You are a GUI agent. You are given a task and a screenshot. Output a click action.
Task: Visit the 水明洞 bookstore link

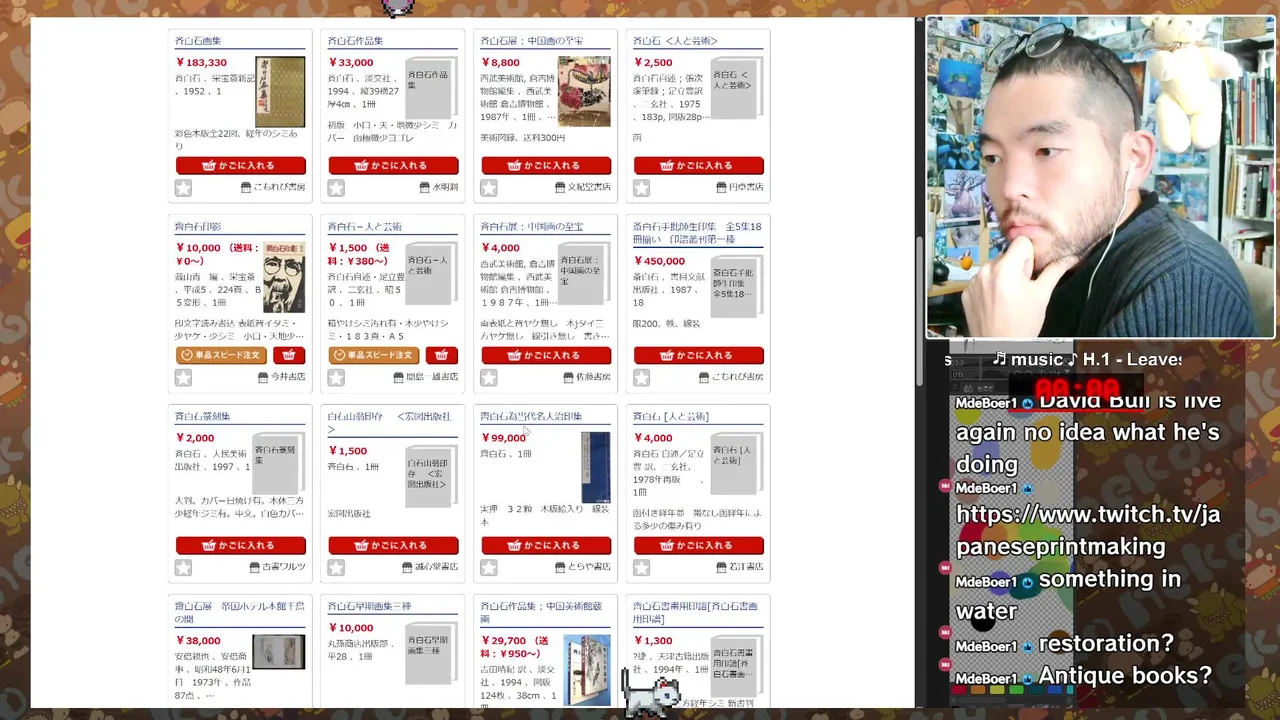(439, 187)
